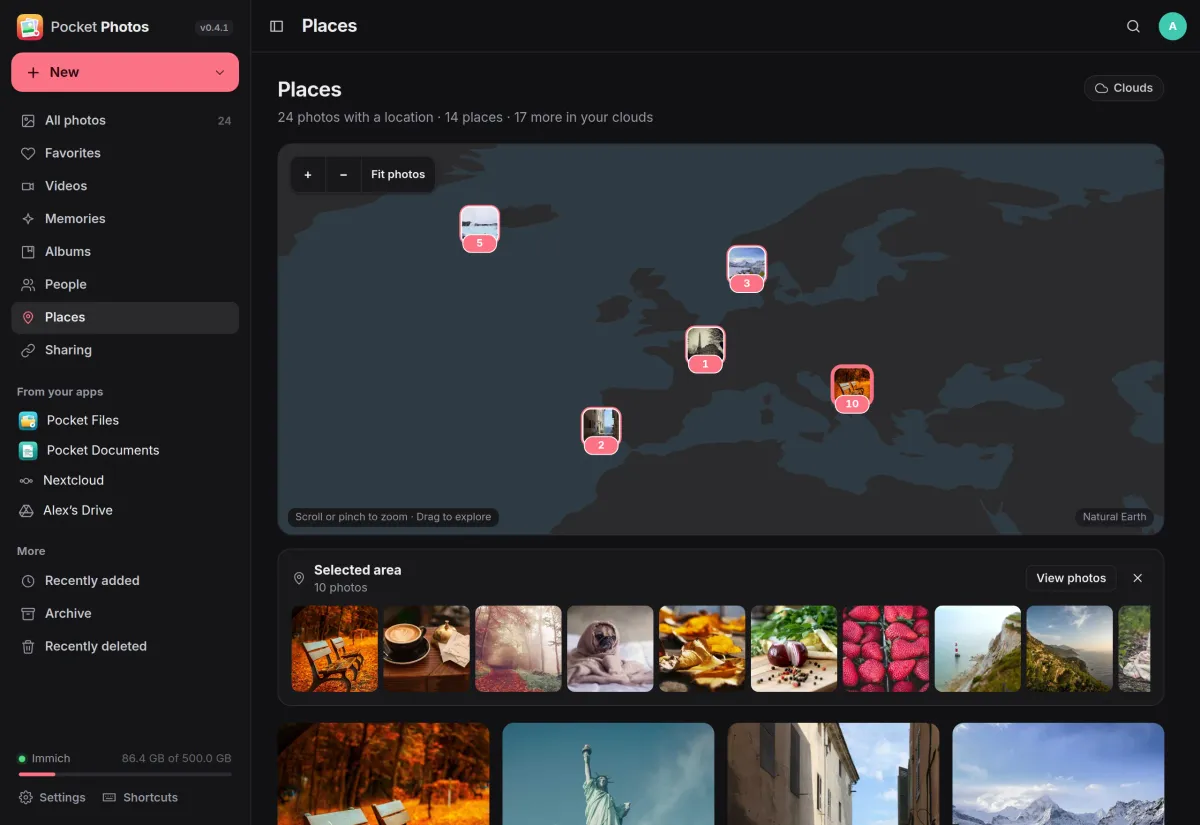The width and height of the screenshot is (1200, 825).
Task: Zoom in the map with plus
Action: (308, 174)
